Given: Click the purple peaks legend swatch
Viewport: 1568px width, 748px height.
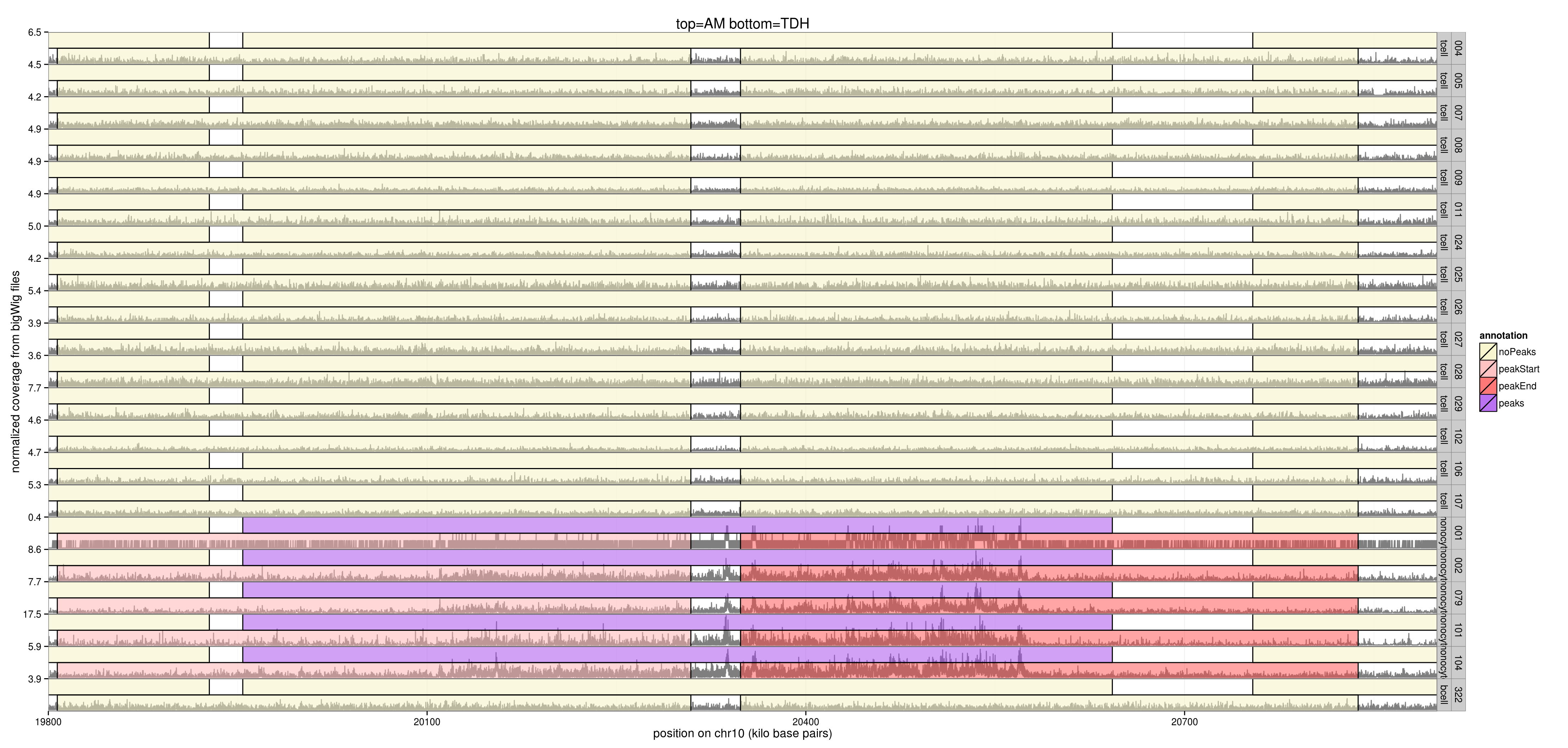Looking at the screenshot, I should coord(1488,403).
